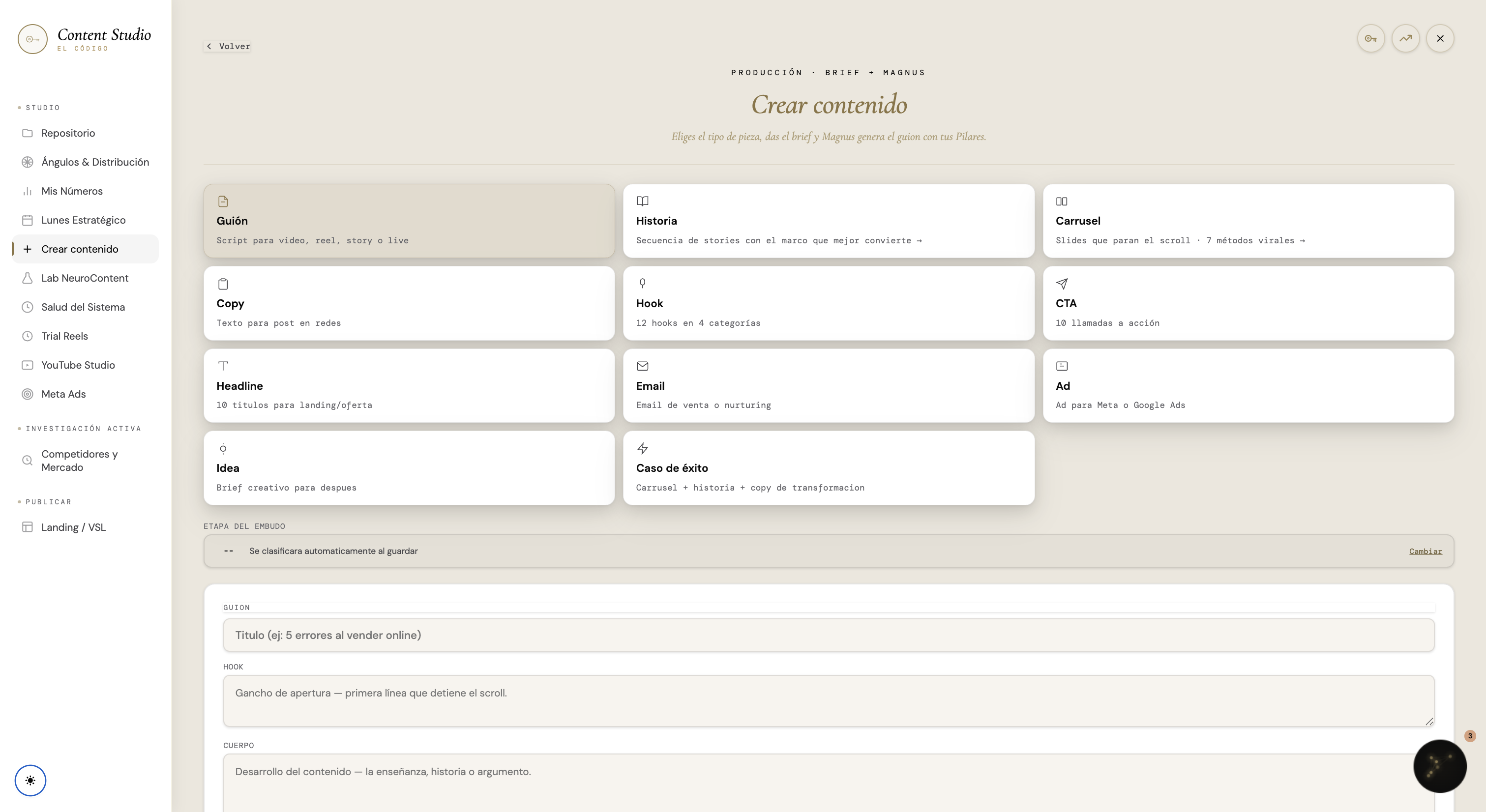This screenshot has height=812, width=1486.
Task: Focus the Hook textarea
Action: [829, 701]
